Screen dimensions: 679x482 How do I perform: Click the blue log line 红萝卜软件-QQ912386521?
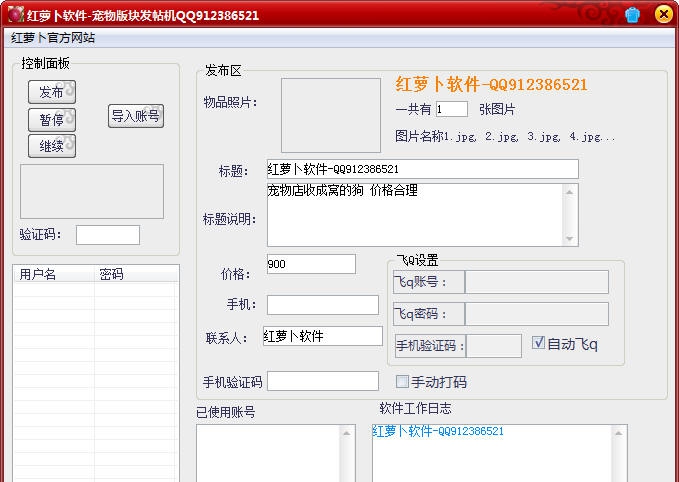coord(438,431)
